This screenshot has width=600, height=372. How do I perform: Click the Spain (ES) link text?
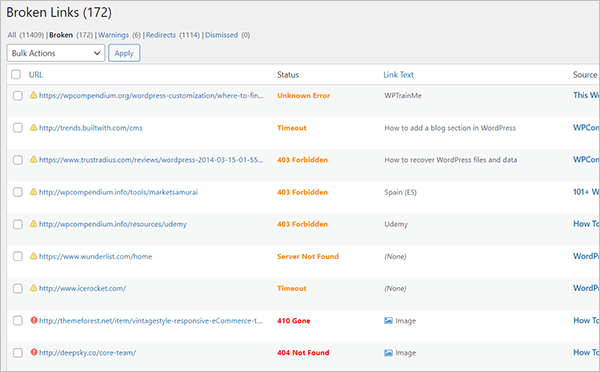click(400, 192)
